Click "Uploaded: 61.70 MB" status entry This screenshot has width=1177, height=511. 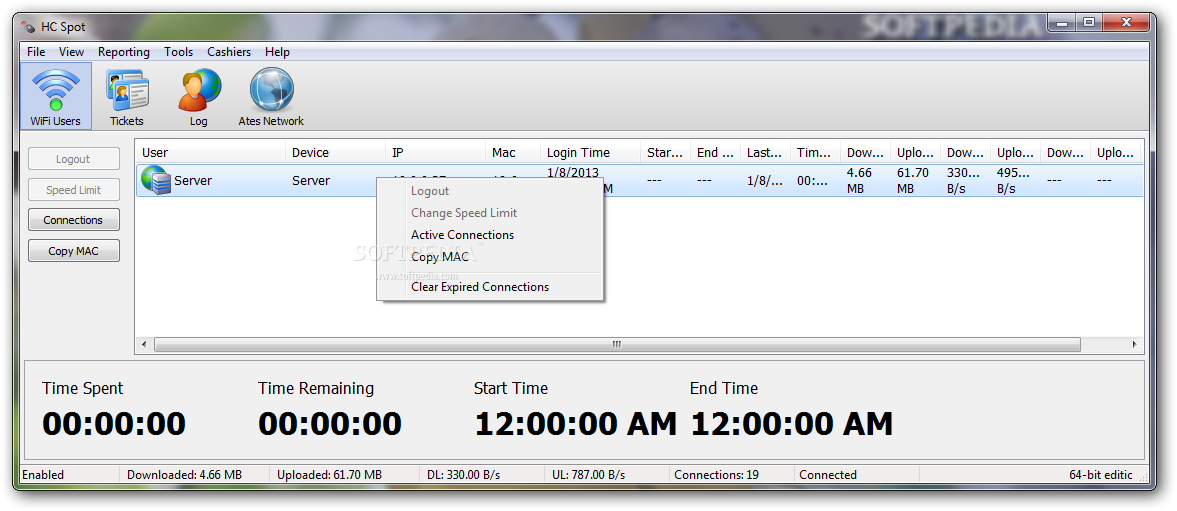point(330,475)
